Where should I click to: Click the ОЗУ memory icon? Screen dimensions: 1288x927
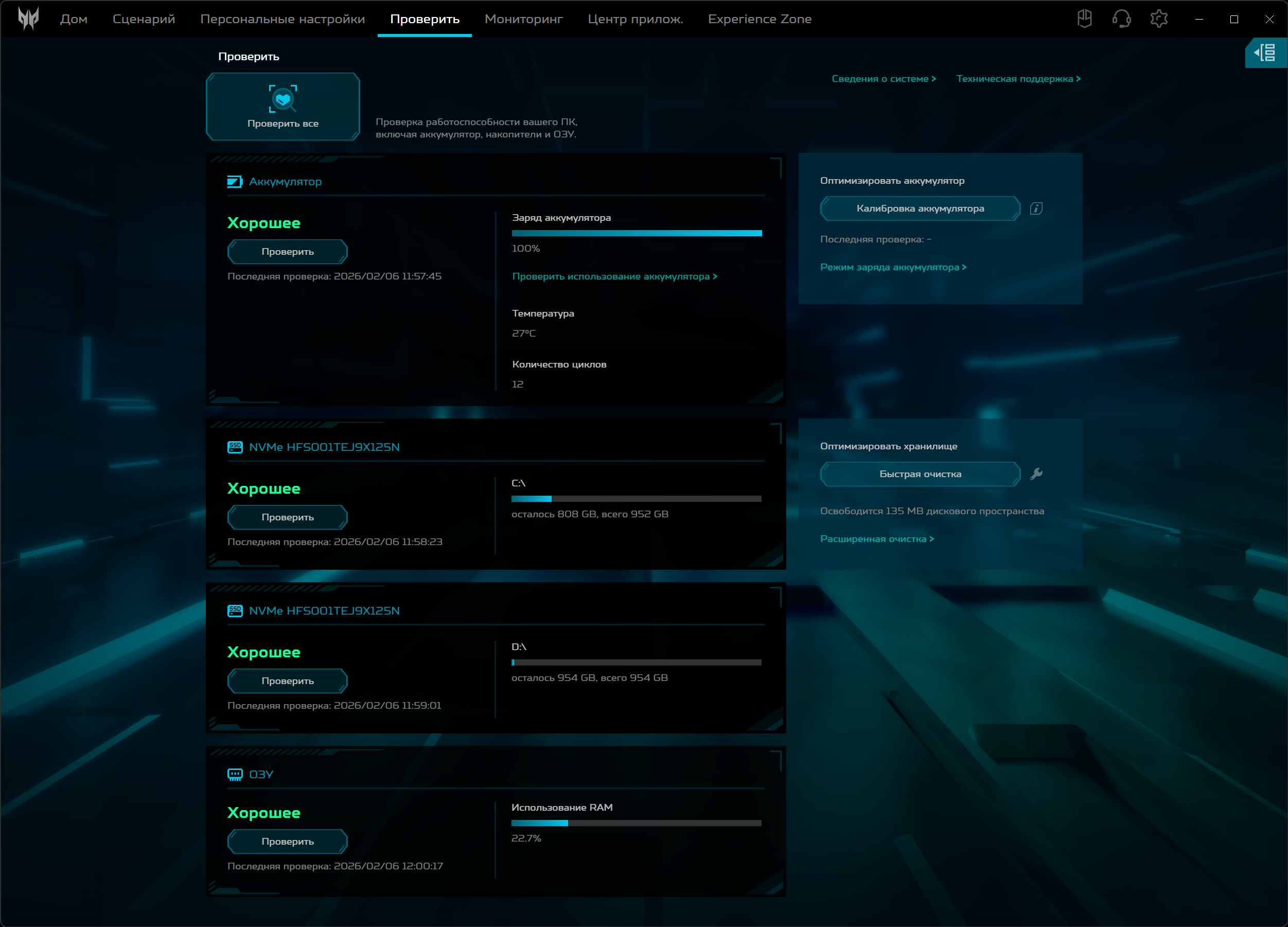pyautogui.click(x=235, y=774)
